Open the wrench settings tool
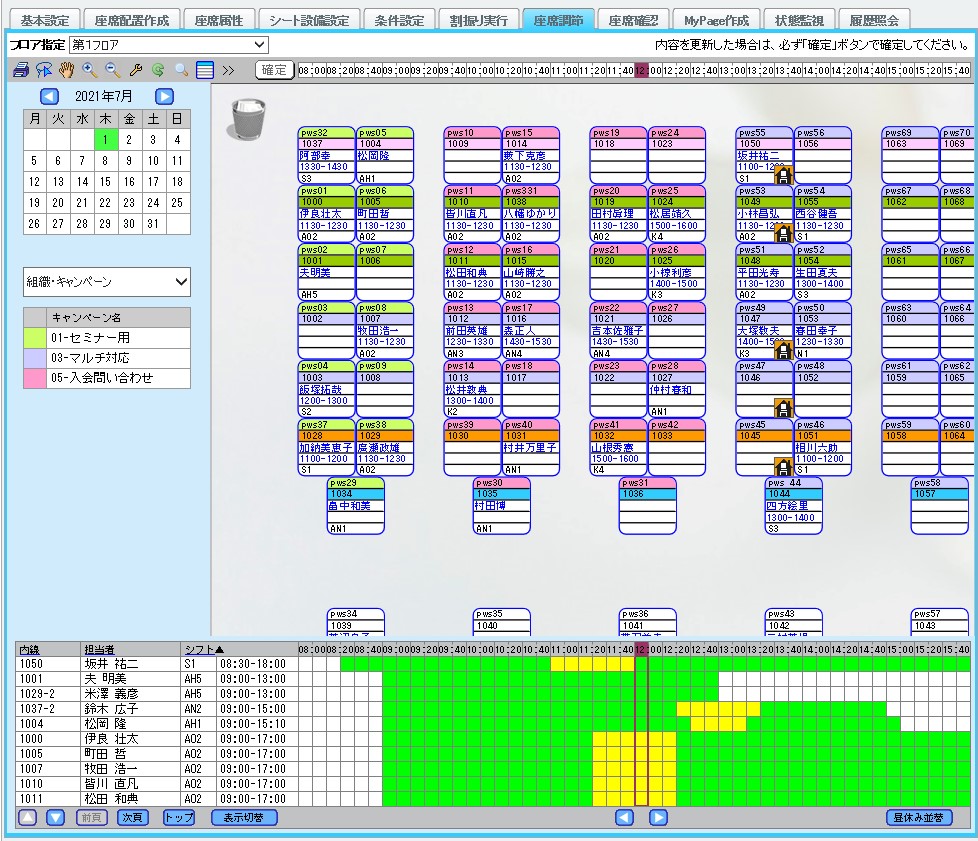Viewport: 978px width, 841px height. (135, 70)
